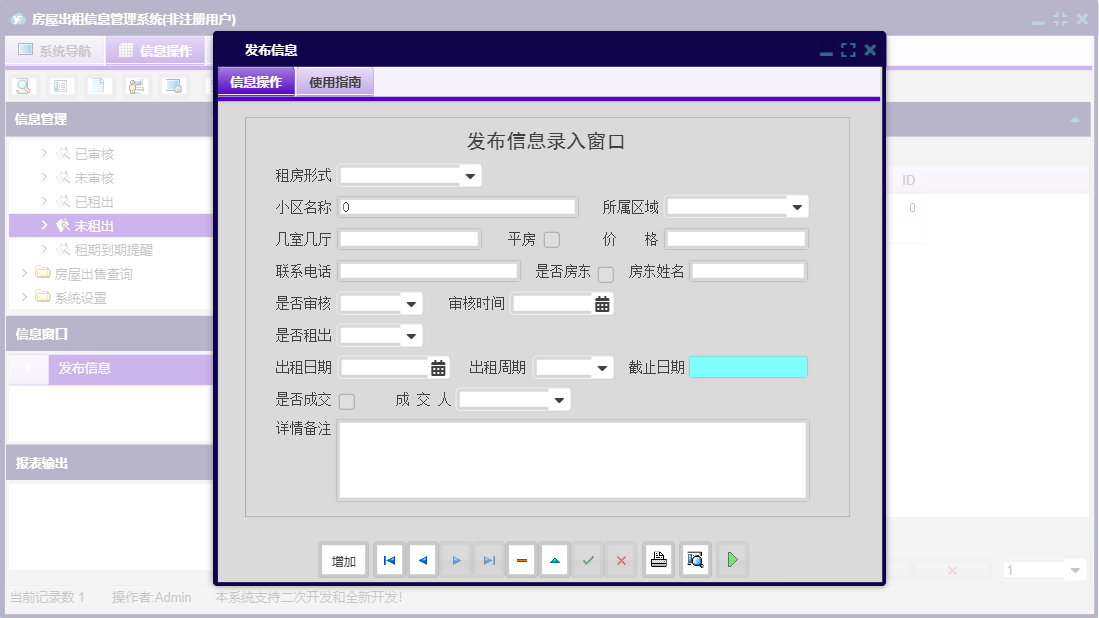Expand the 所属区域 dropdown

pyautogui.click(x=797, y=206)
